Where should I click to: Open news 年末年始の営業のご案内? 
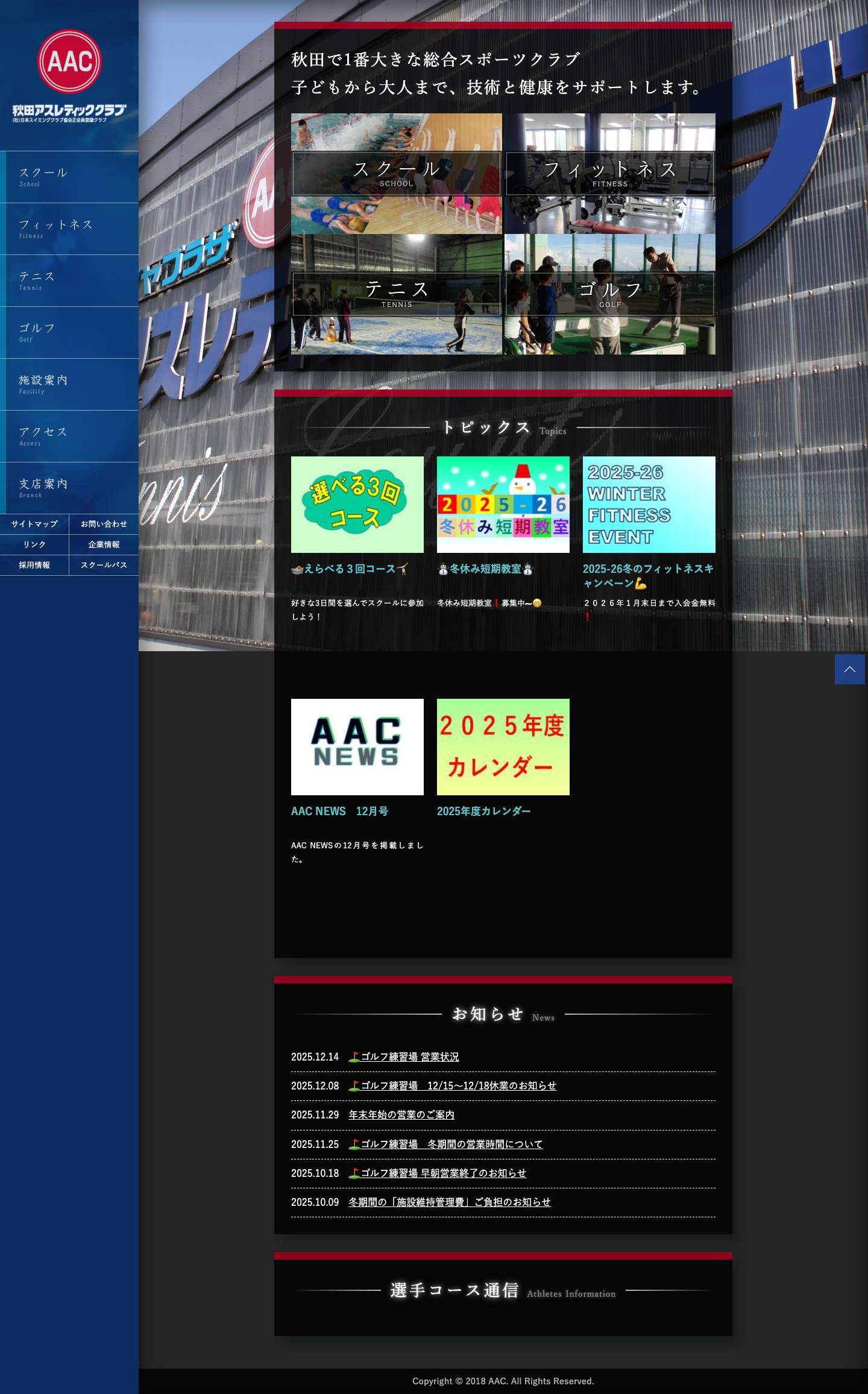401,1115
